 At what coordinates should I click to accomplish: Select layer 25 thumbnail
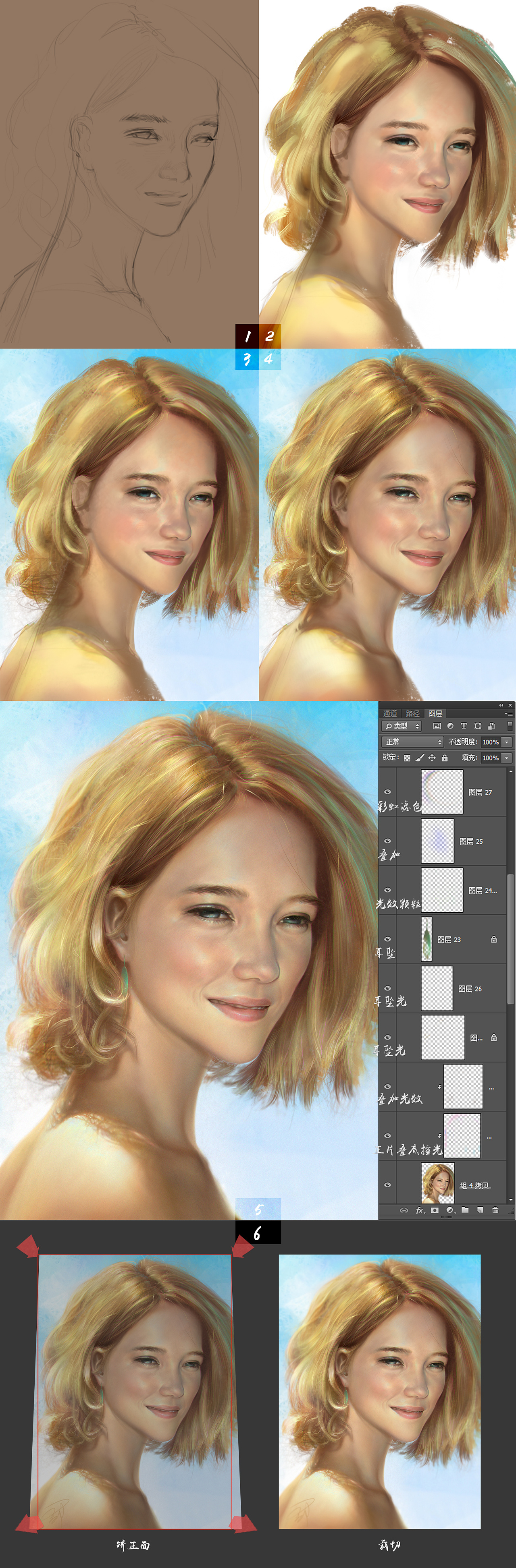click(437, 841)
